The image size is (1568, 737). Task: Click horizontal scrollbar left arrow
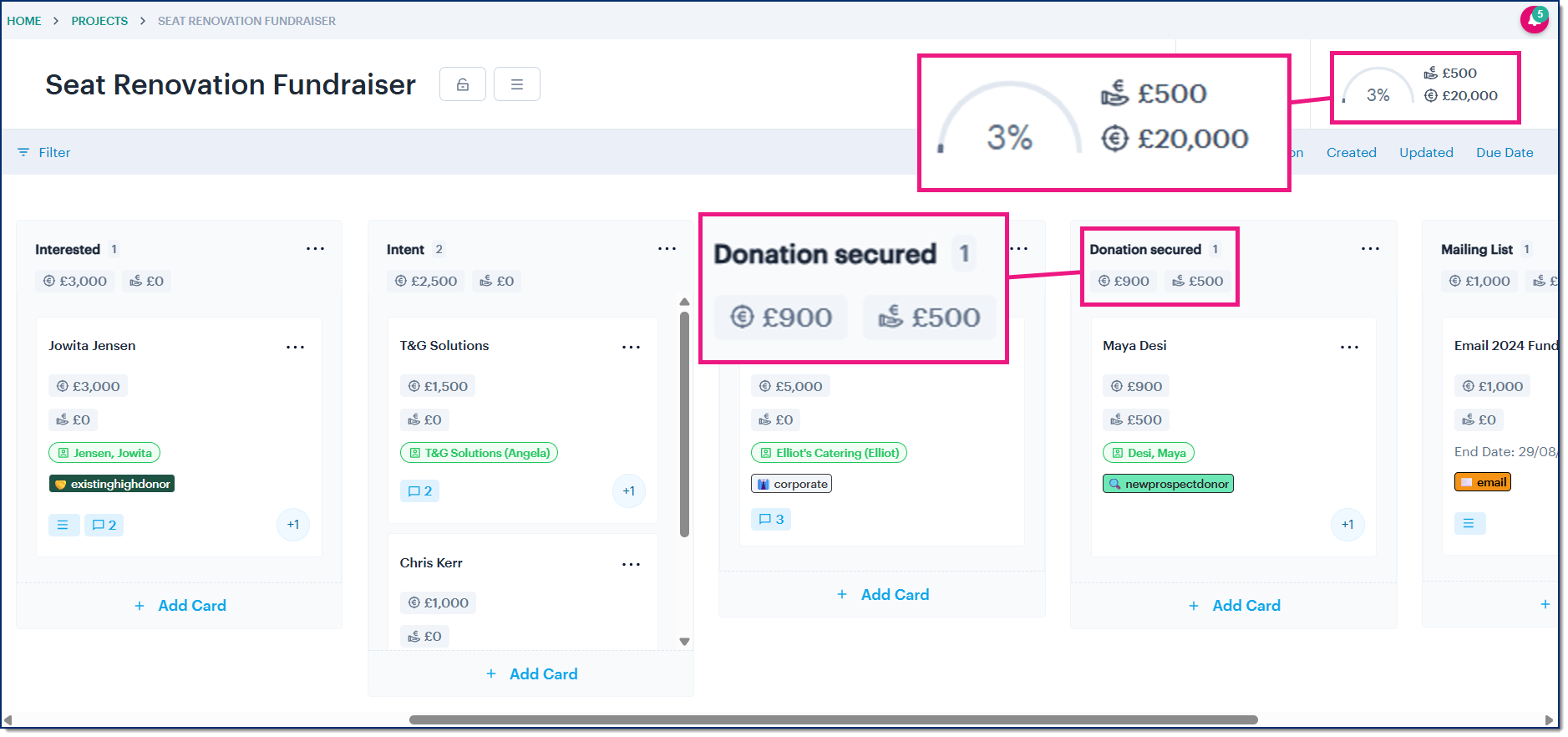pos(8,720)
